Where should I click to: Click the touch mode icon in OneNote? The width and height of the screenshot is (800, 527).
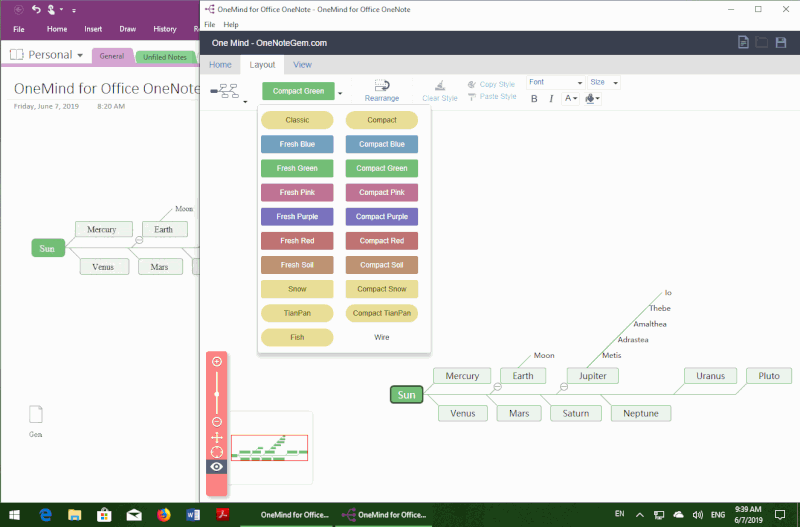[52, 10]
